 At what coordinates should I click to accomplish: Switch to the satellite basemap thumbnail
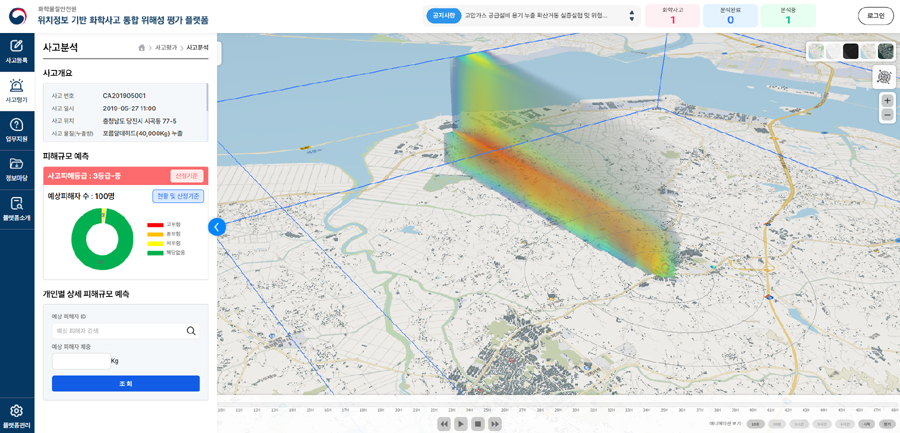click(885, 51)
